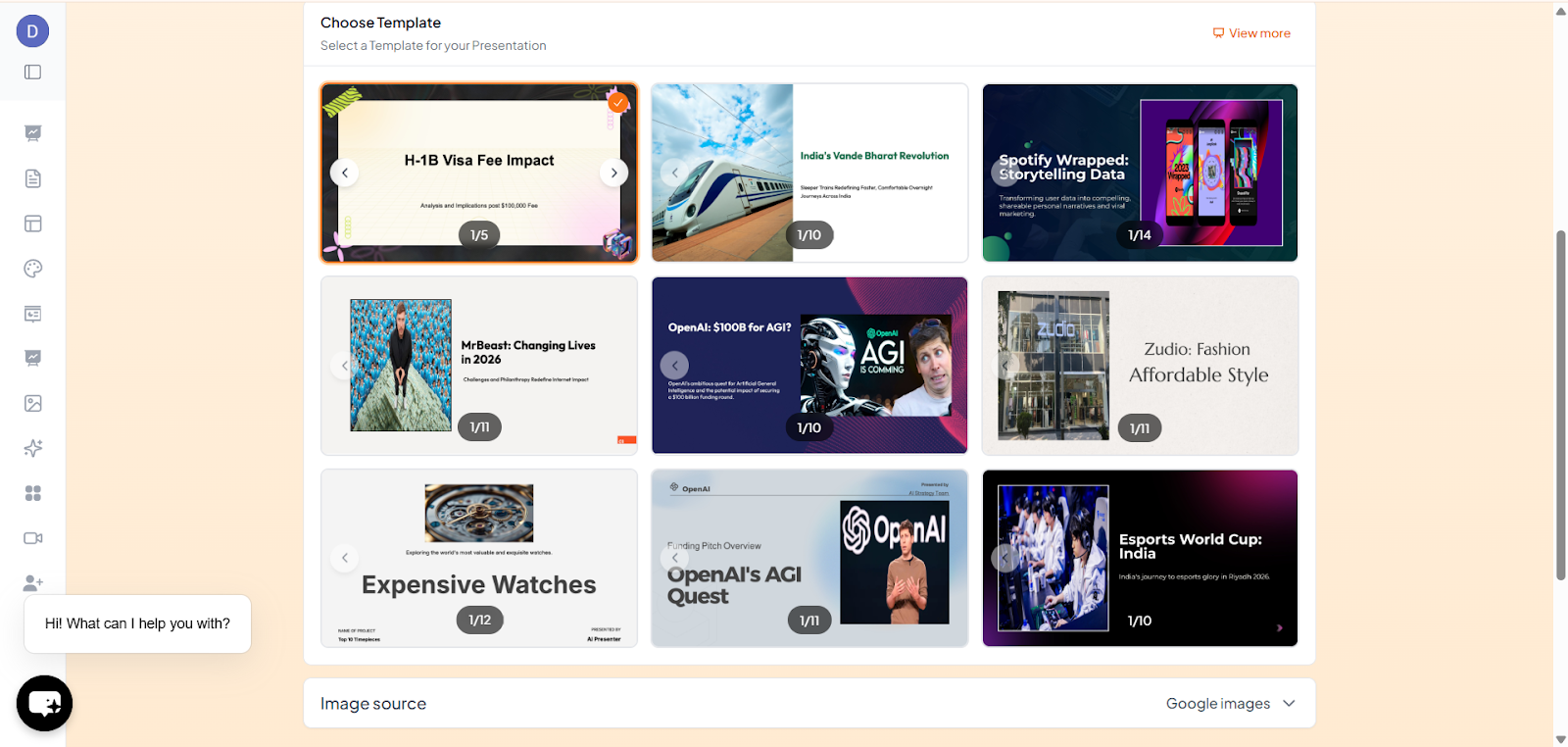Screen dimensions: 1568x747
Task: Open the add user icon in sidebar
Action: 32,582
